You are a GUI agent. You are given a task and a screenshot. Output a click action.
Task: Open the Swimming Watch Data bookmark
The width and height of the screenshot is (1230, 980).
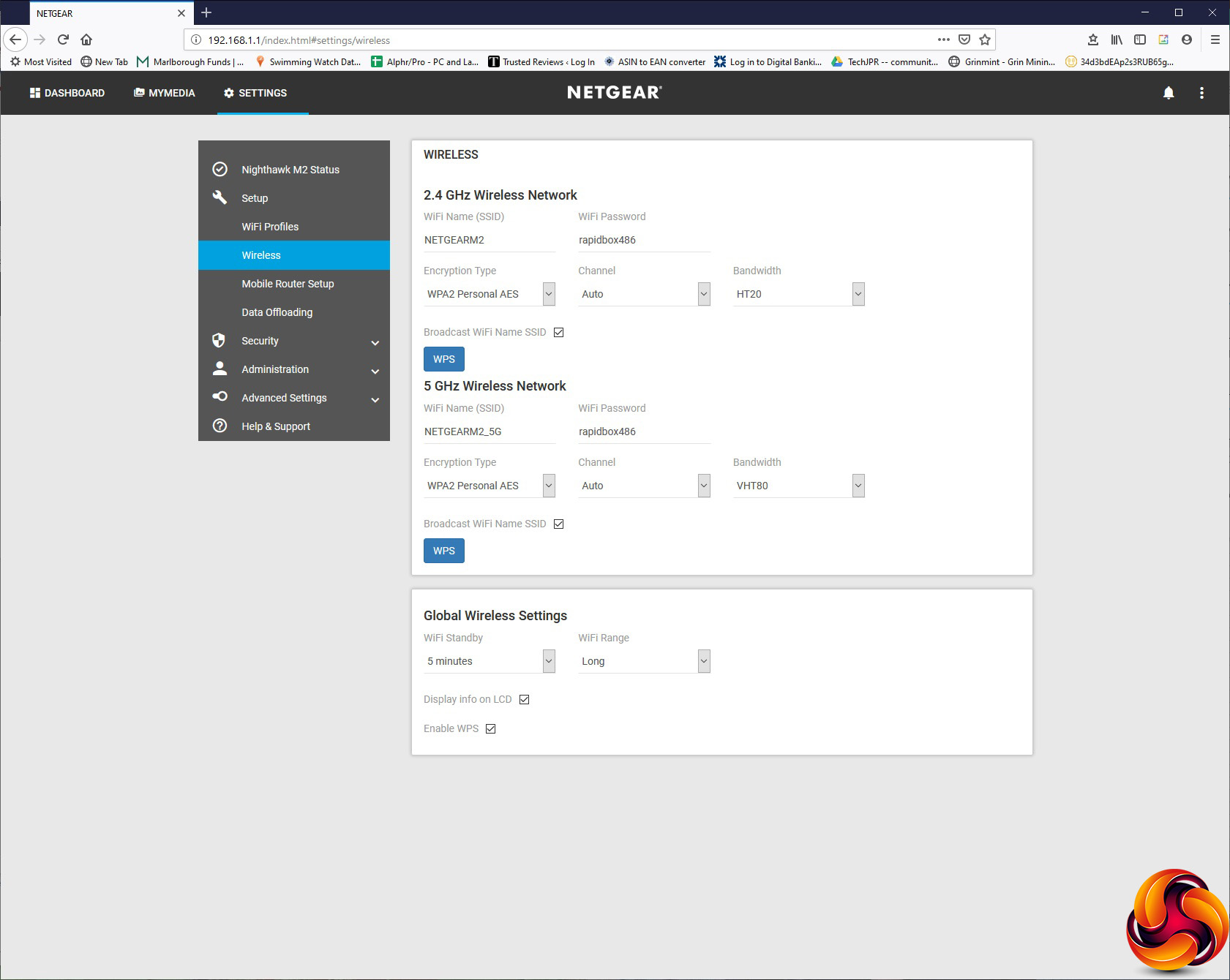pos(308,62)
